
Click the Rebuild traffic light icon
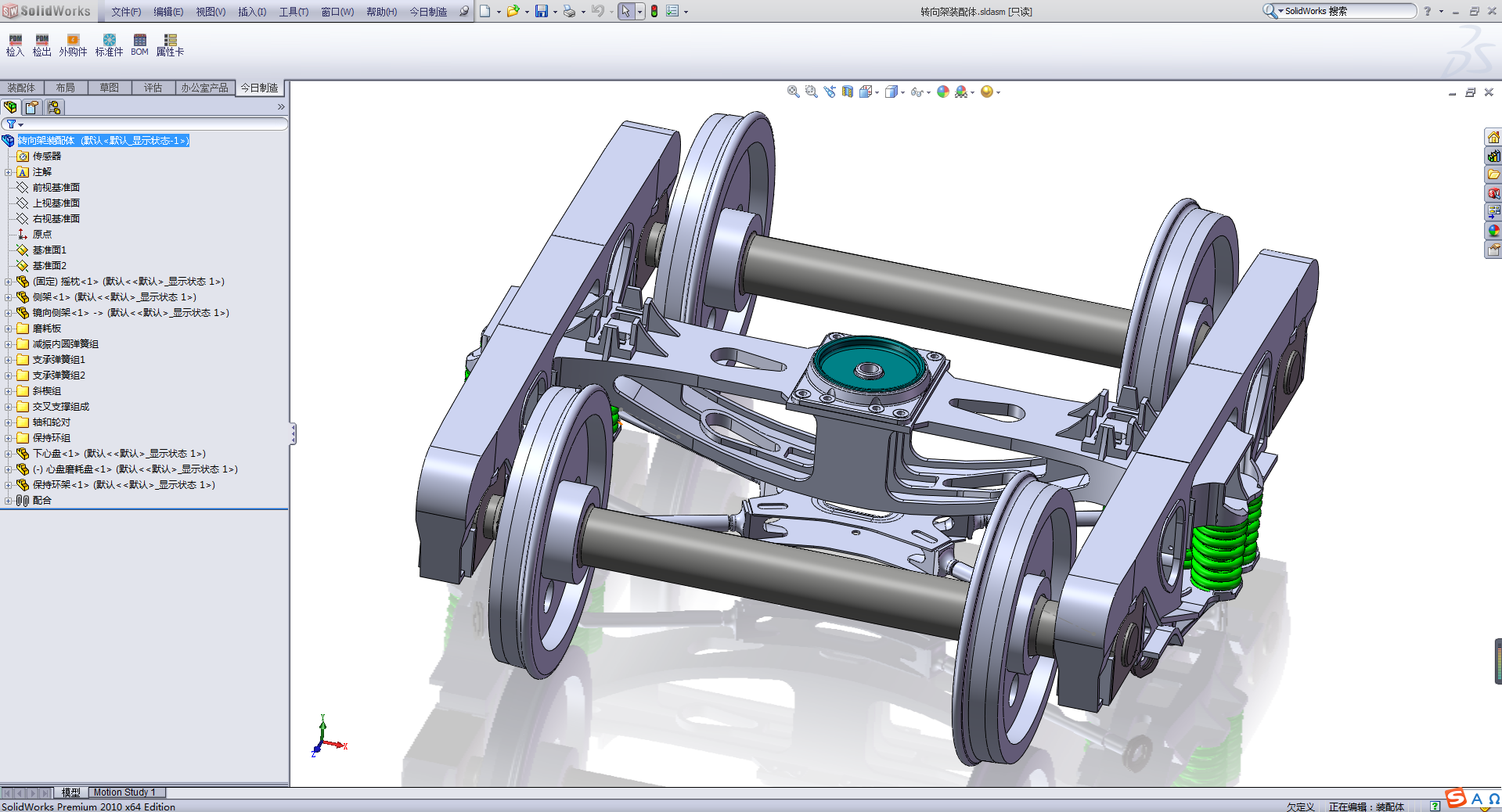point(654,11)
